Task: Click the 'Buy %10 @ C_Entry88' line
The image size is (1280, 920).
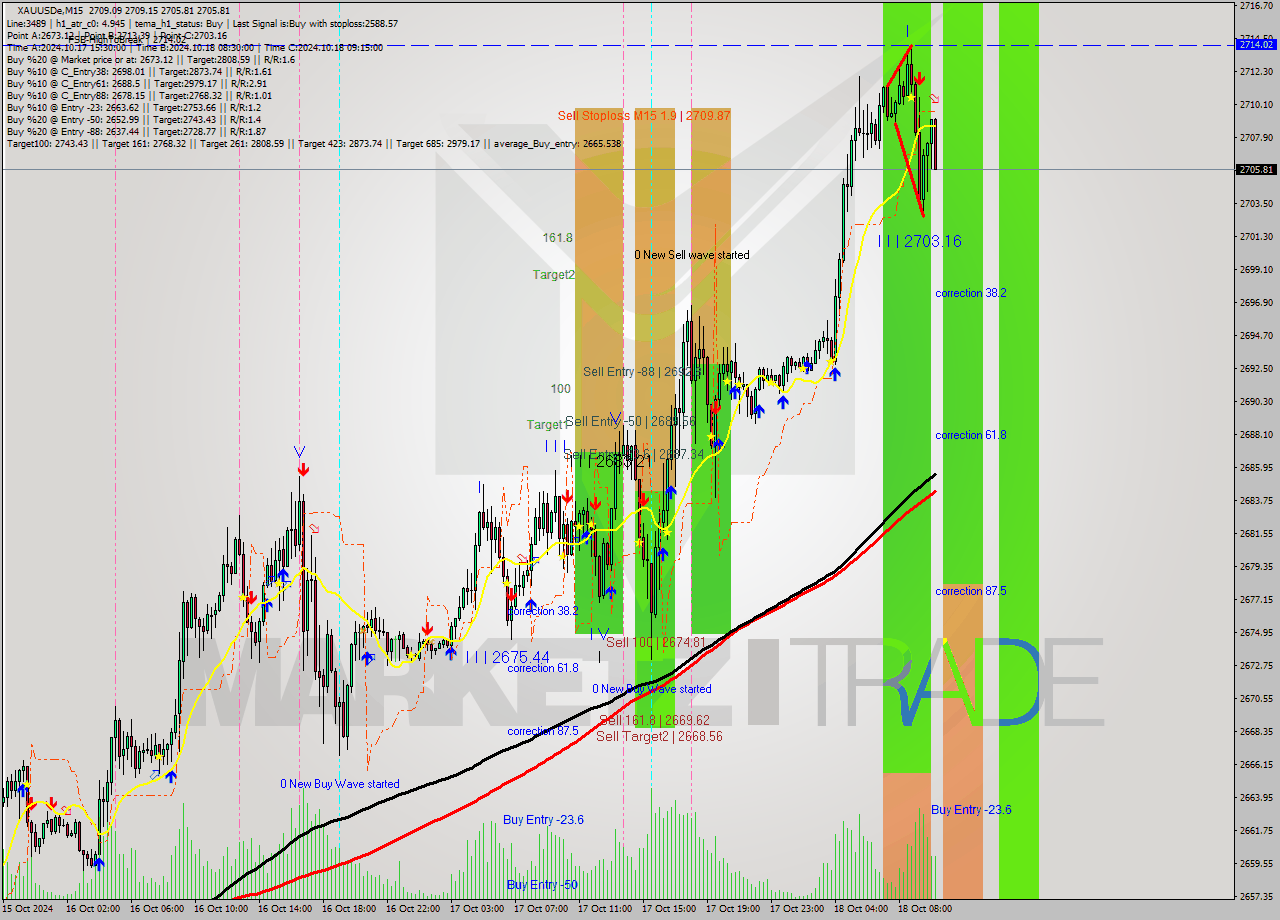Action: 140,95
